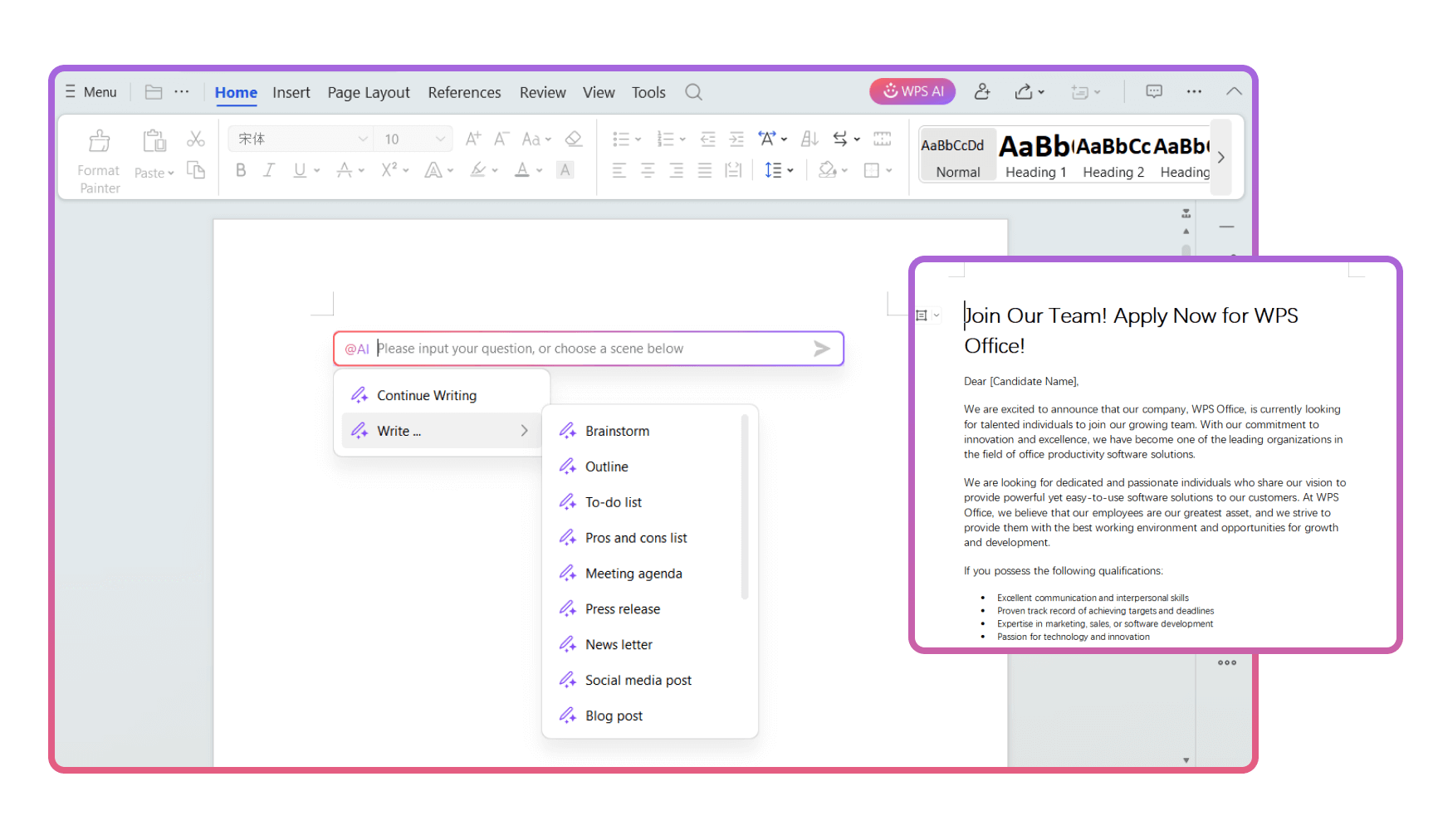The height and width of the screenshot is (840, 1438).
Task: Toggle underline formatting
Action: tap(298, 169)
